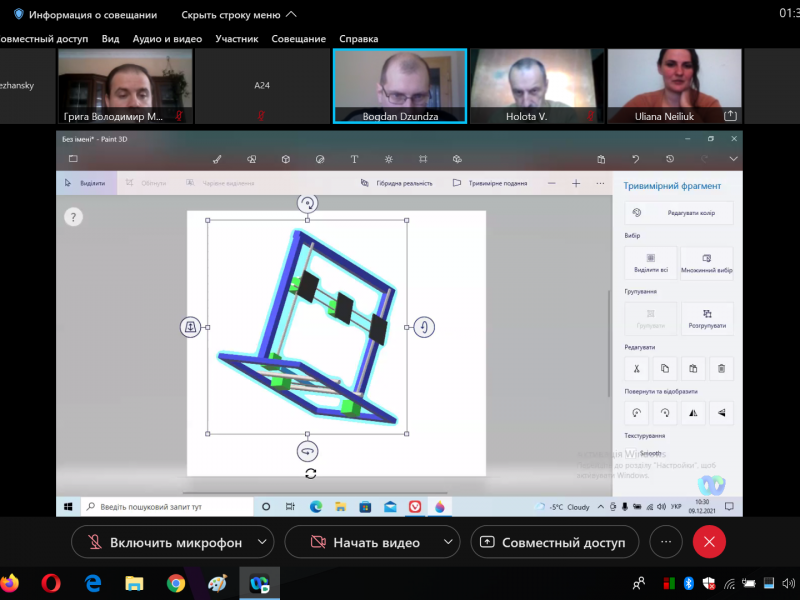Unmute with the Включить микрофон button
The height and width of the screenshot is (600, 800).
(165, 542)
